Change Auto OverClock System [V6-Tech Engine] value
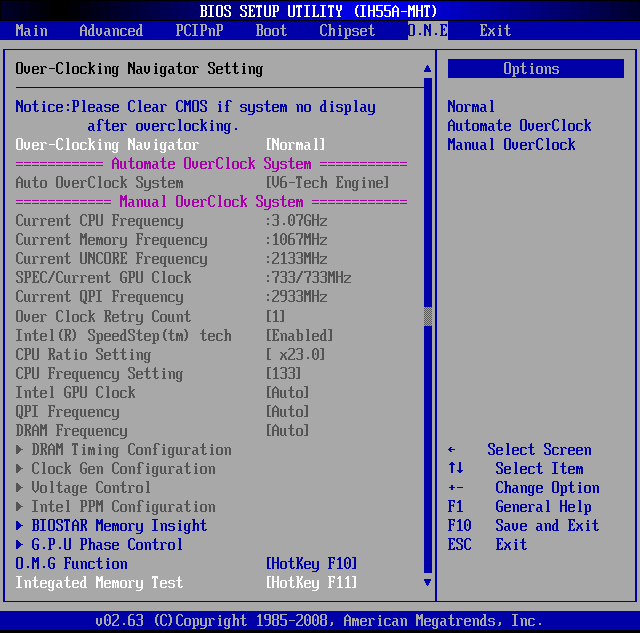This screenshot has height=633, width=640. pyautogui.click(x=327, y=182)
